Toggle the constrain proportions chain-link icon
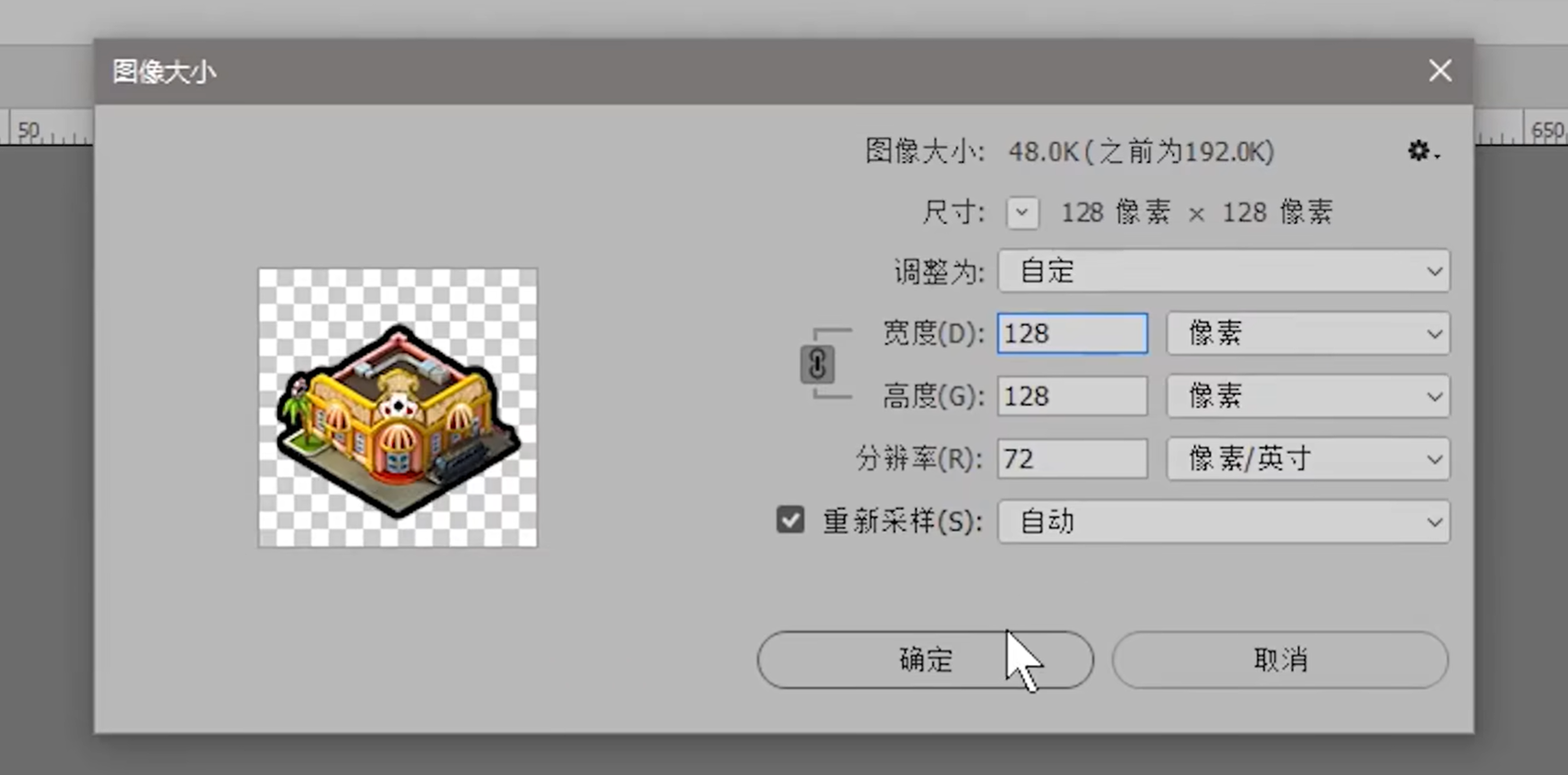This screenshot has width=1568, height=775. click(x=817, y=364)
